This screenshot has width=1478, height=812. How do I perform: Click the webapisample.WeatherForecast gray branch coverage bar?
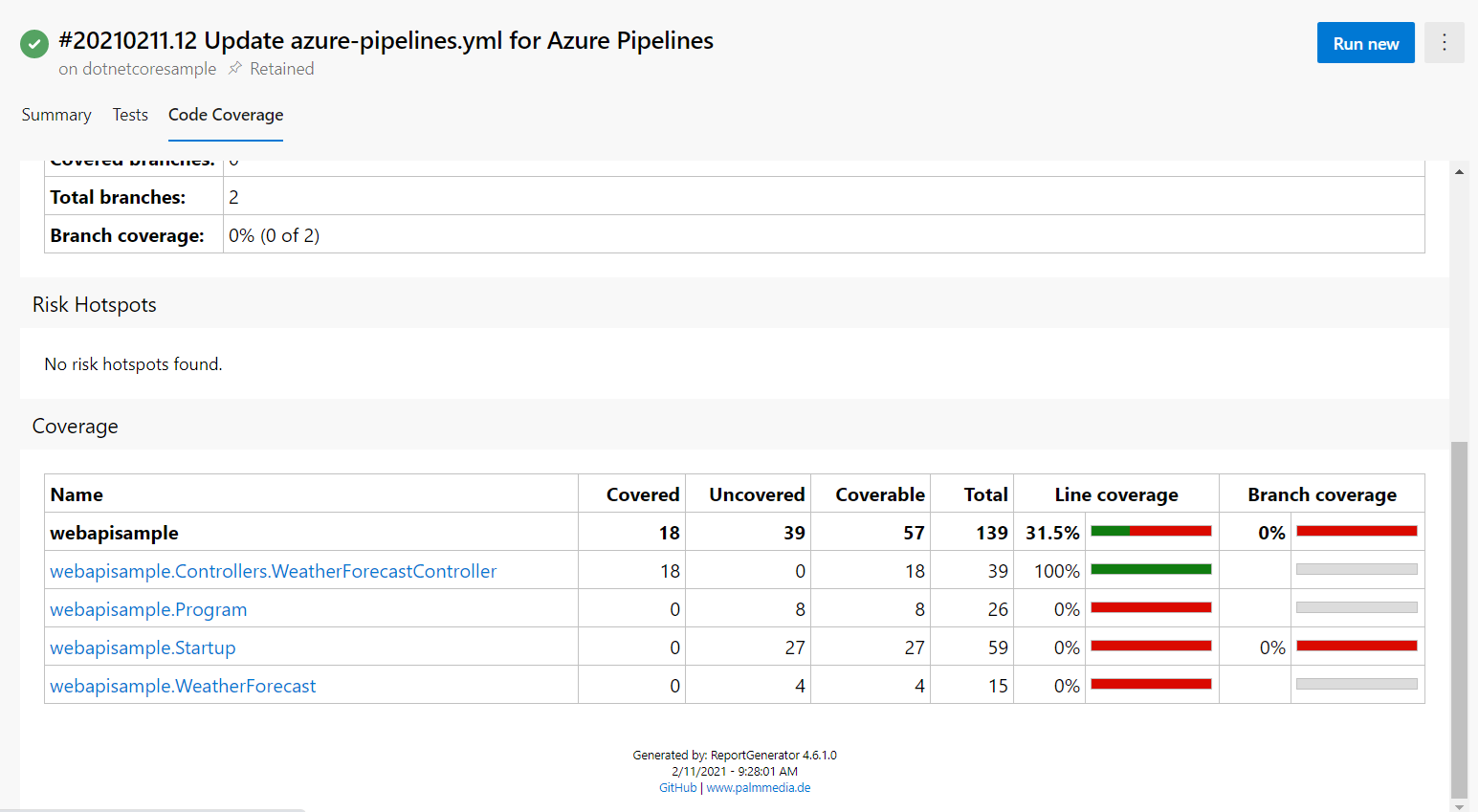1357,684
